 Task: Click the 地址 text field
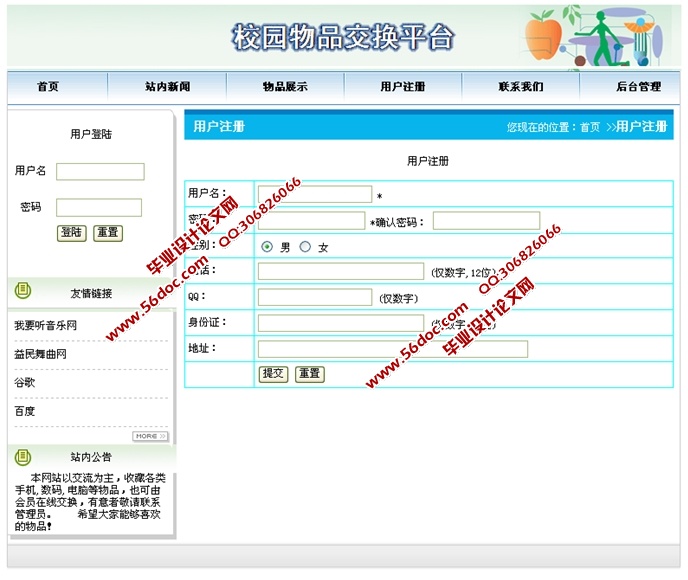click(x=392, y=349)
